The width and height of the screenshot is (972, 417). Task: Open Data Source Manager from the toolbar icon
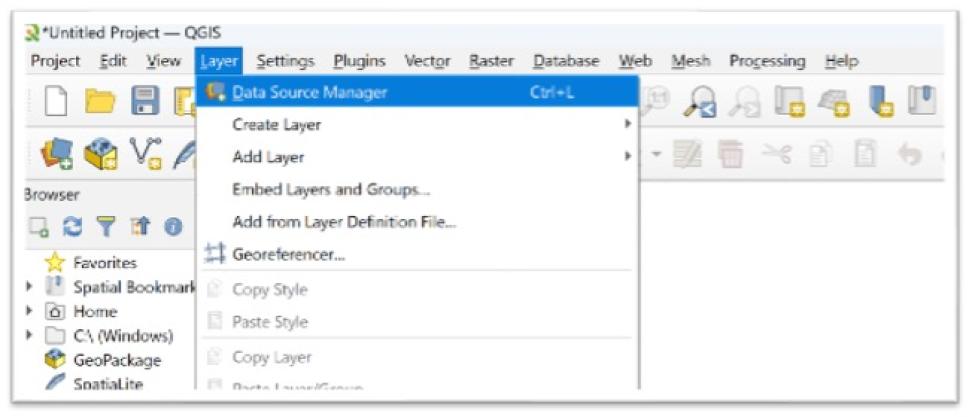57,154
